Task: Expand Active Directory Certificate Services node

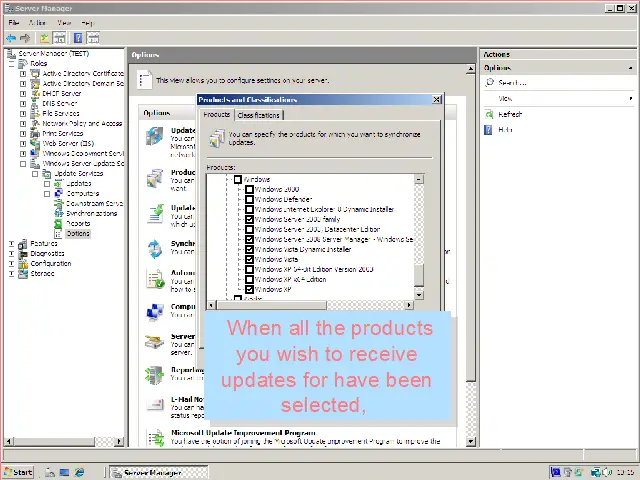Action: click(x=23, y=73)
